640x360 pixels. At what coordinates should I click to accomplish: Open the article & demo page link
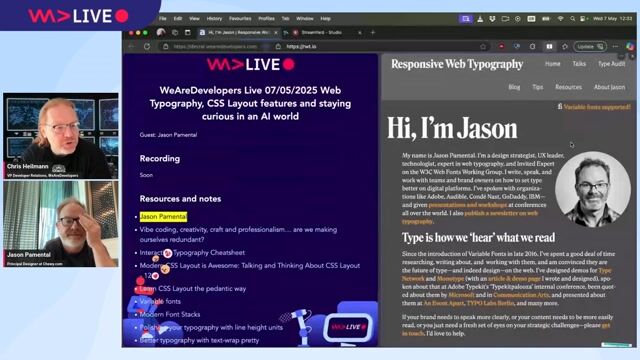(x=514, y=279)
